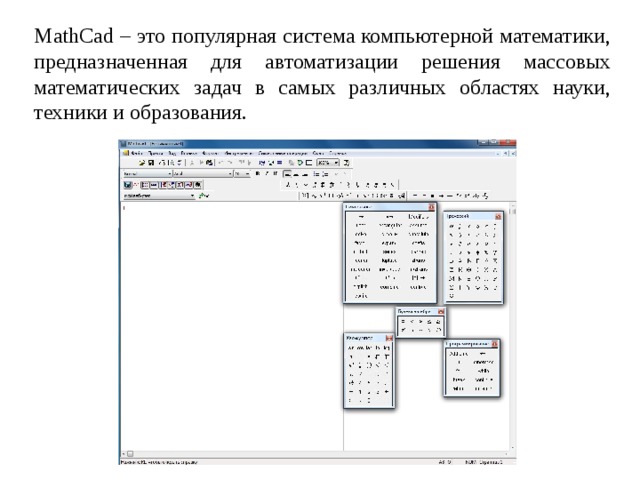This screenshot has height=480, width=640.
Task: Click the horizontal scrollbar at the worksheet bottom
Action: 315,453
